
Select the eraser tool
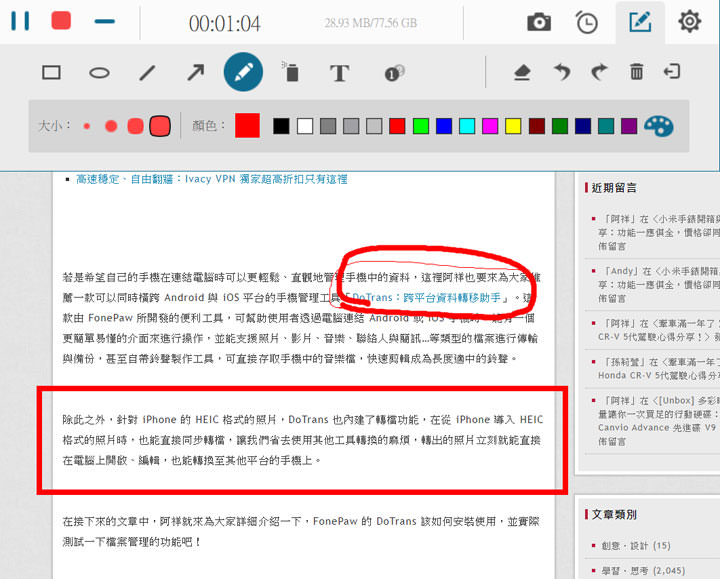pos(522,73)
